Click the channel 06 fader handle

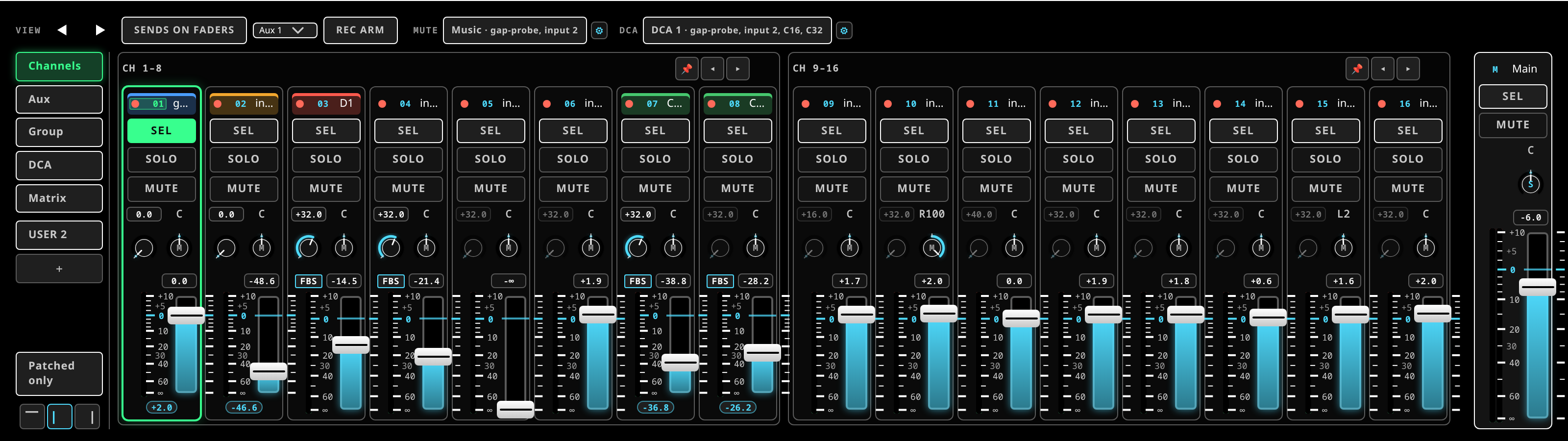click(598, 314)
